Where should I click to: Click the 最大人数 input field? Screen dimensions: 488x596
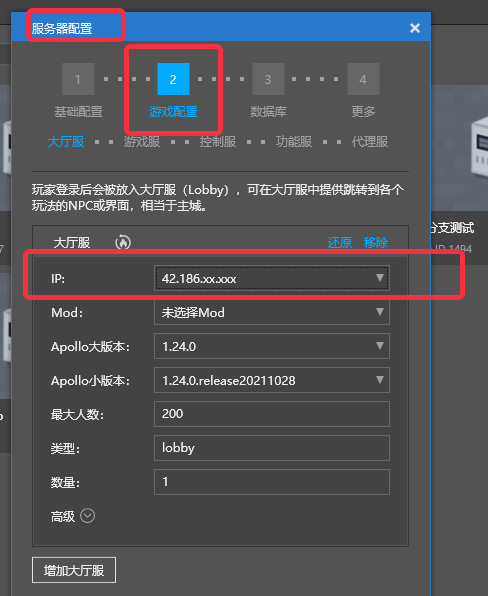tap(272, 414)
